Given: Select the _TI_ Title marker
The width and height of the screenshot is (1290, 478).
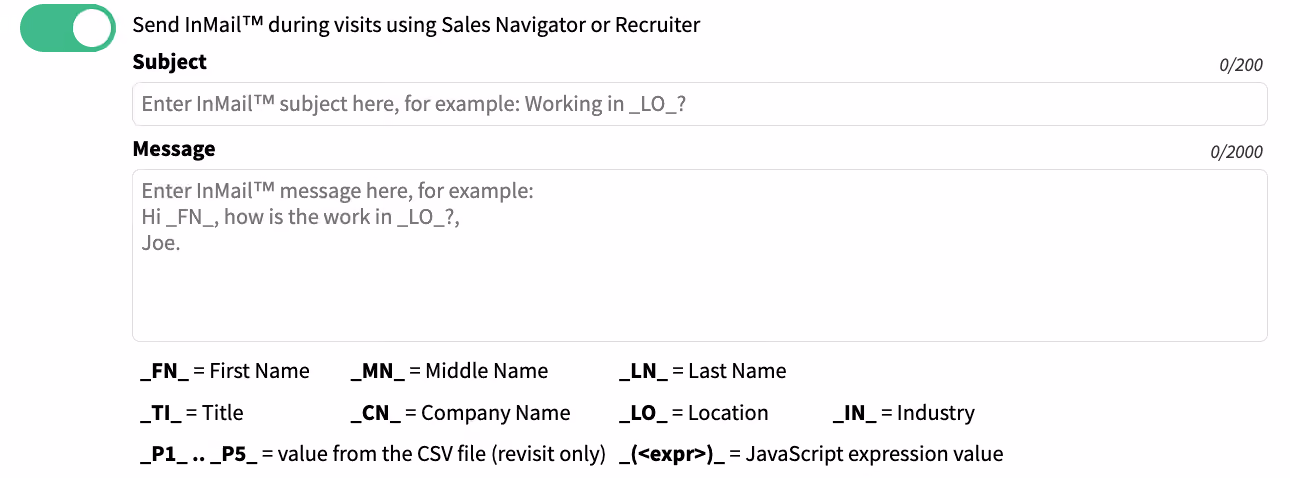Looking at the screenshot, I should click(161, 413).
